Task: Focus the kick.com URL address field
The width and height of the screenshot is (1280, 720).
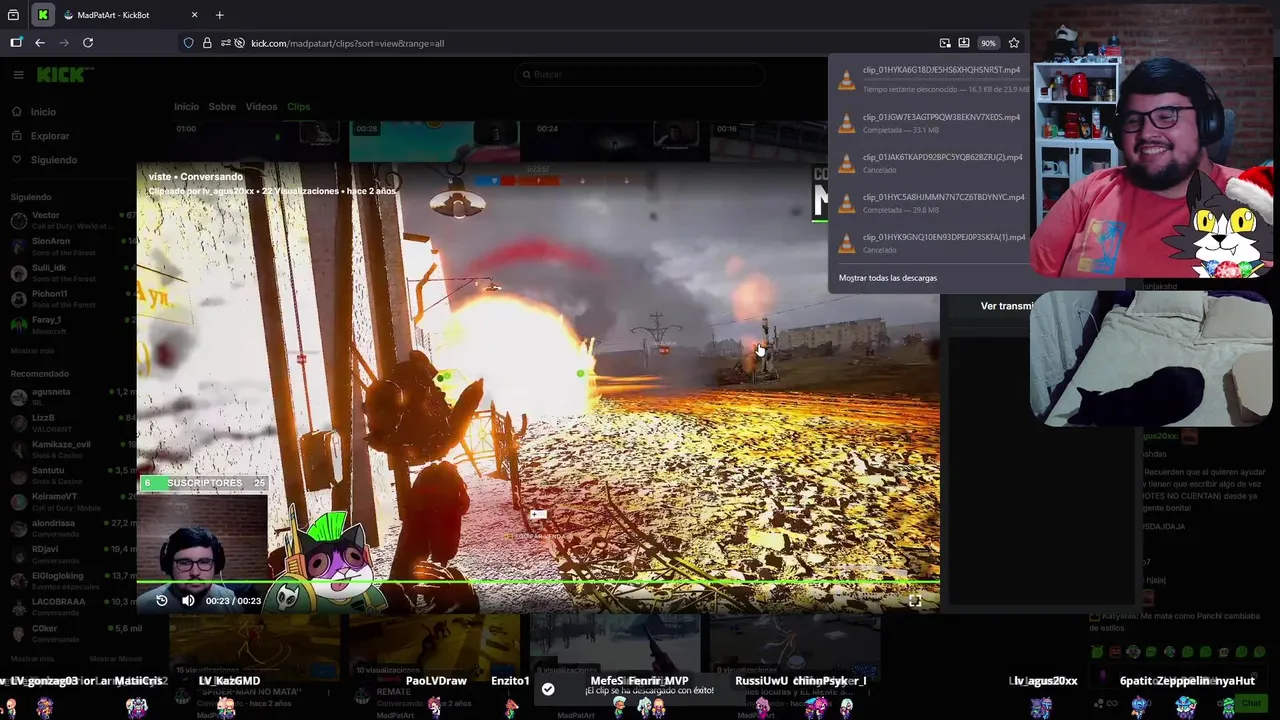Action: (x=590, y=43)
